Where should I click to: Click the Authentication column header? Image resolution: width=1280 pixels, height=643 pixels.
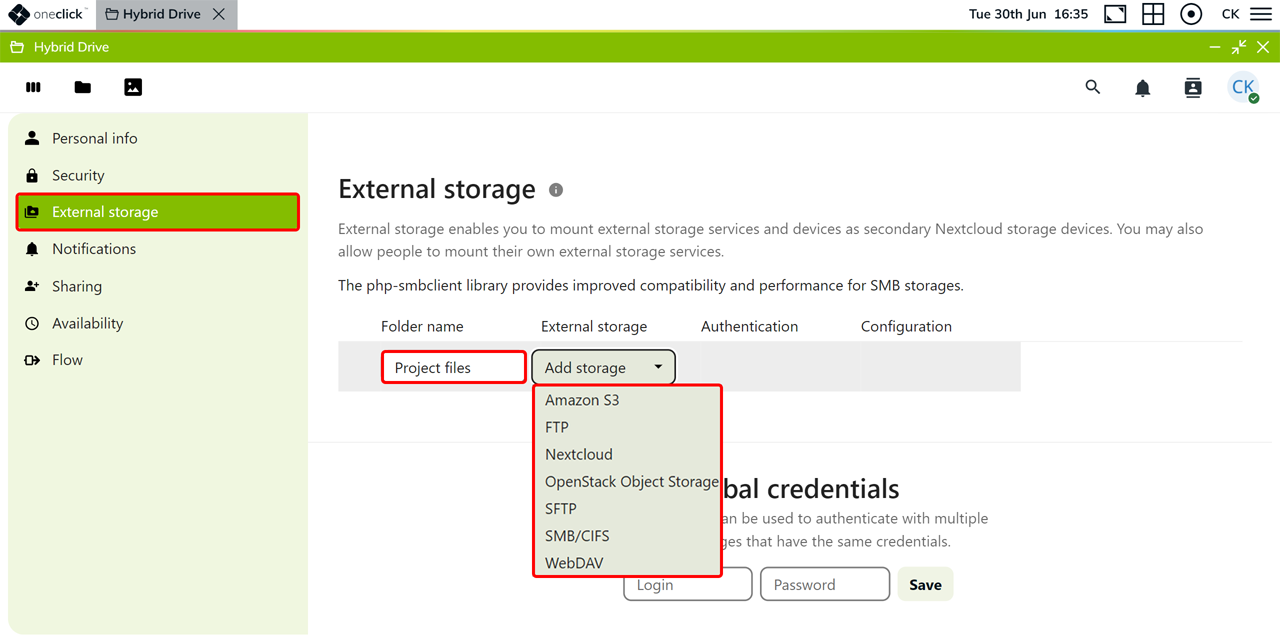coord(749,326)
